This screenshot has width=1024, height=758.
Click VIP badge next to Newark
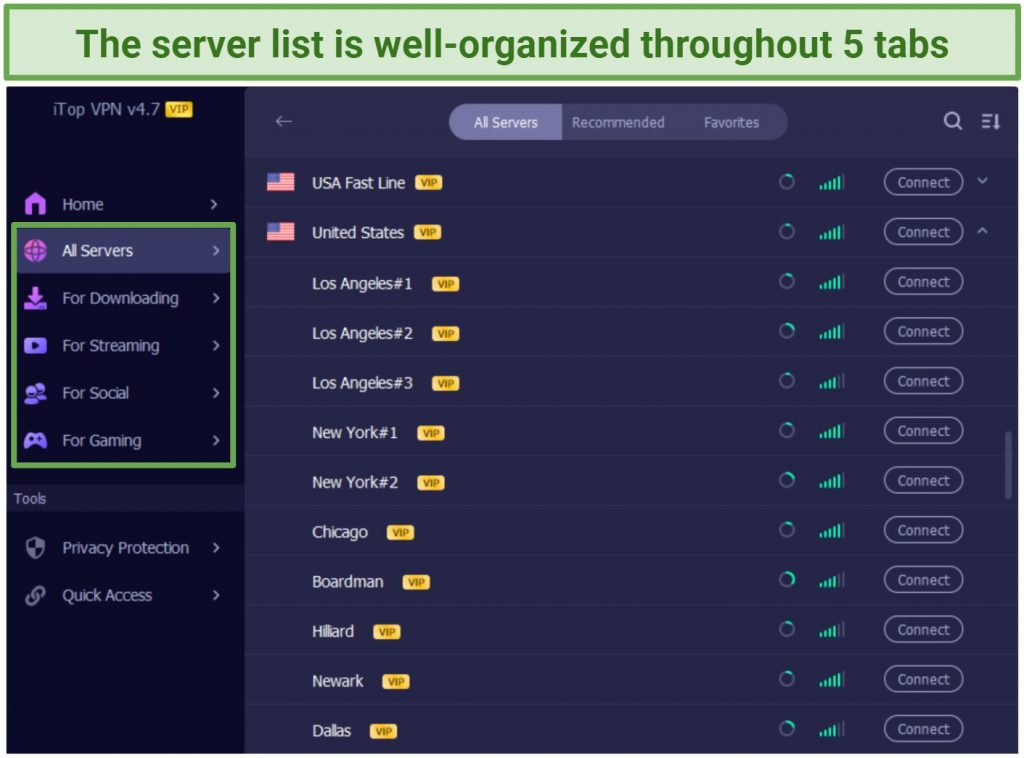click(396, 682)
